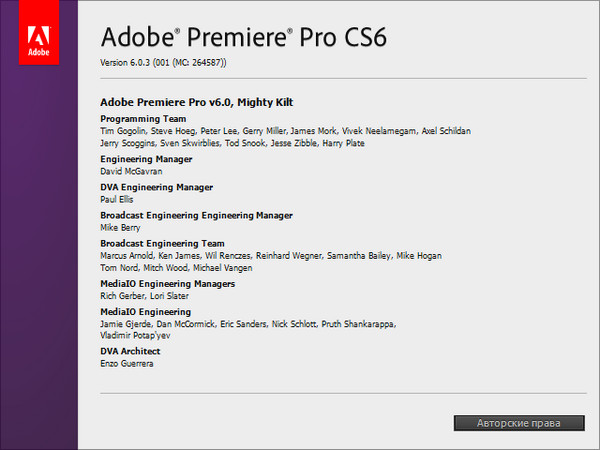600x450 pixels.
Task: Click the name Enzo Guerrera
Action: pyautogui.click(x=128, y=363)
